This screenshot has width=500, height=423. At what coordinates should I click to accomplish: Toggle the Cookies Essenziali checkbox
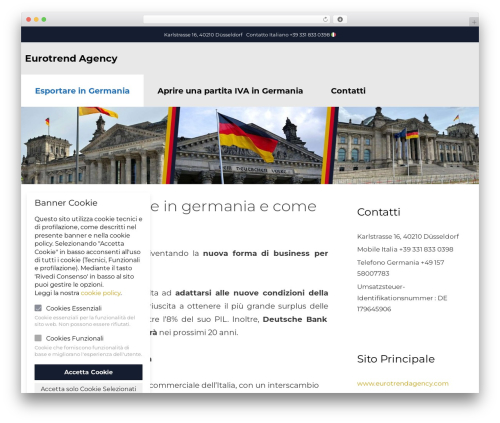pos(38,308)
